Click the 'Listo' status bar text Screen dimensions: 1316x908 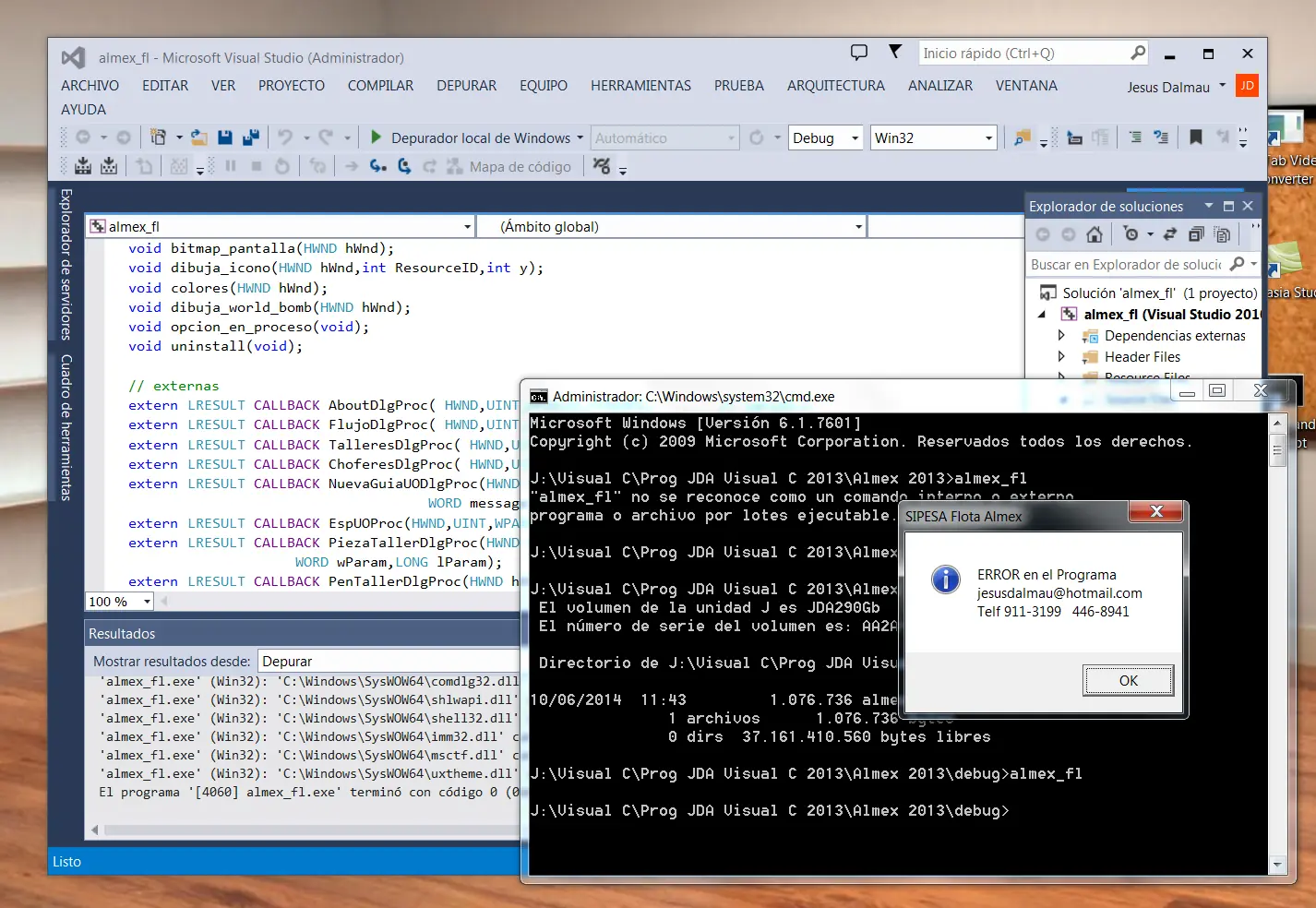pyautogui.click(x=66, y=861)
